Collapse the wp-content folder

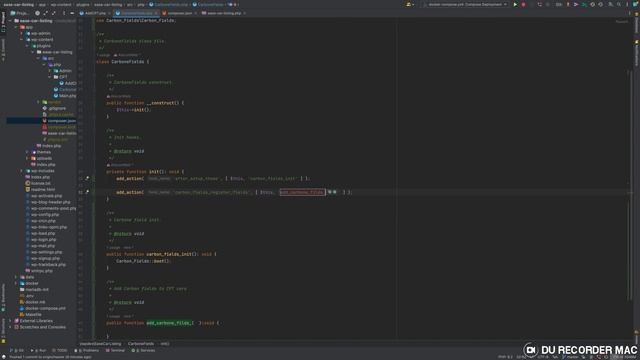[x=22, y=40]
